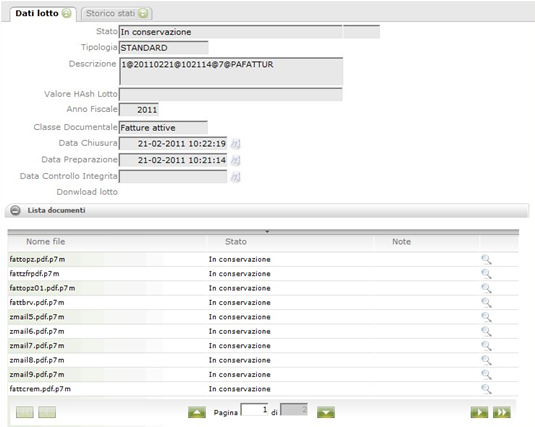The width and height of the screenshot is (535, 427).
Task: Click the small triangle above the table
Action: click(x=267, y=232)
